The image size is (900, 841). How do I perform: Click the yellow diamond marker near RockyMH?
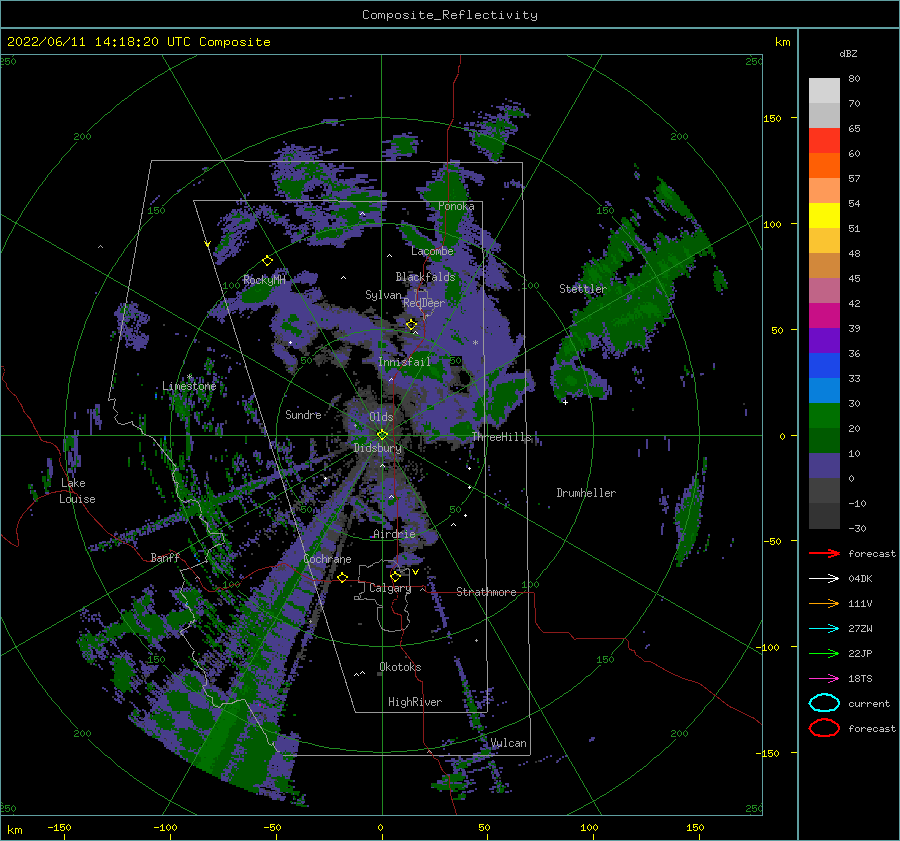[x=267, y=261]
